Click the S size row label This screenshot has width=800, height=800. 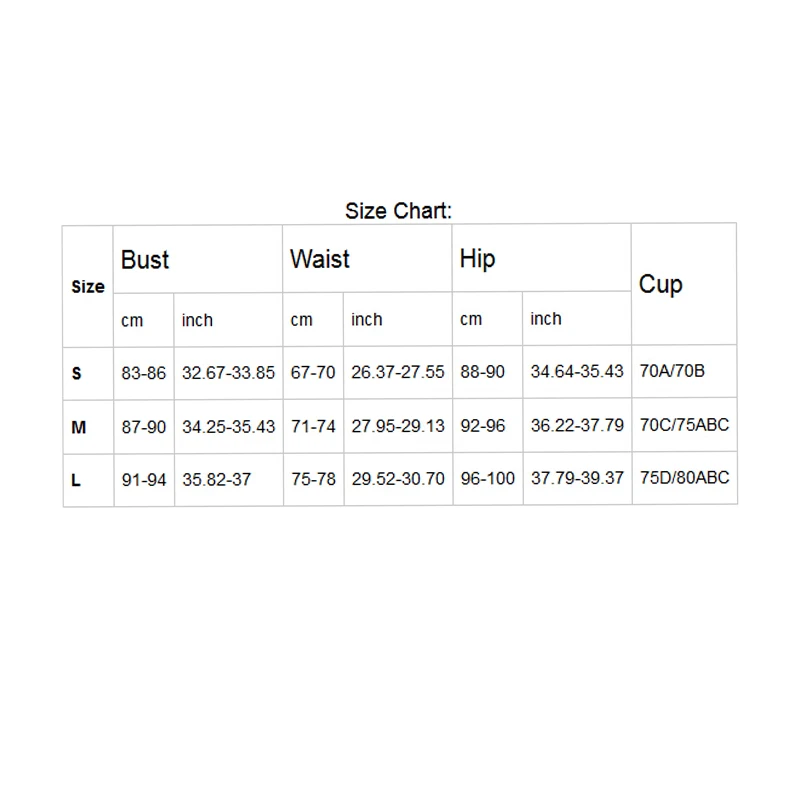[x=77, y=373]
